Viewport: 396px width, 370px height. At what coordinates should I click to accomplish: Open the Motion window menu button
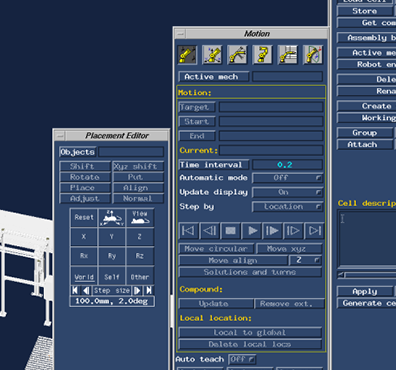[x=180, y=34]
